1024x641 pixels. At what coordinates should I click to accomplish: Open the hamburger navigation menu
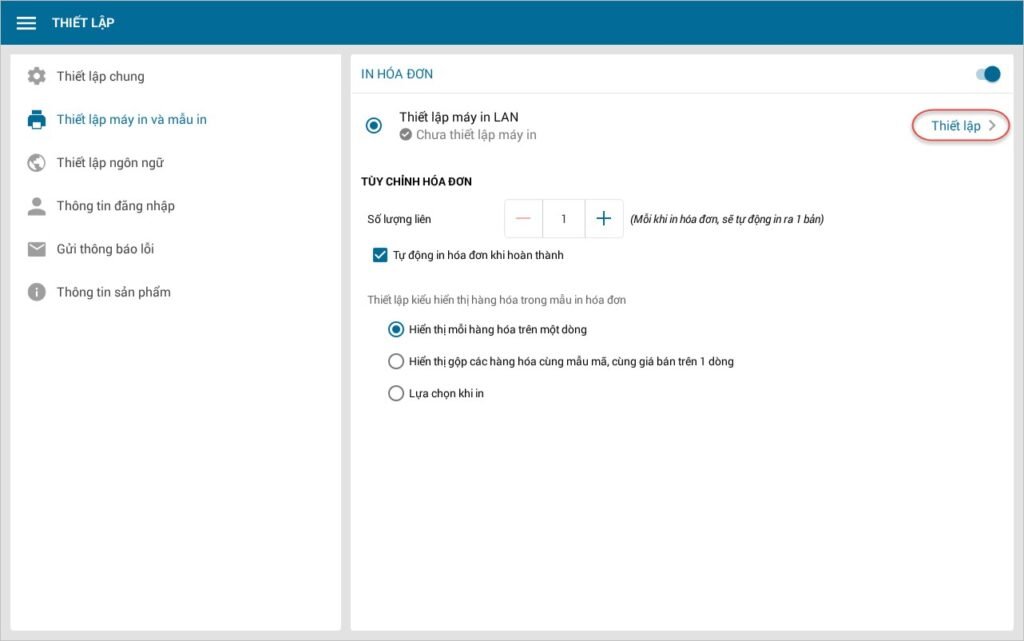point(26,23)
